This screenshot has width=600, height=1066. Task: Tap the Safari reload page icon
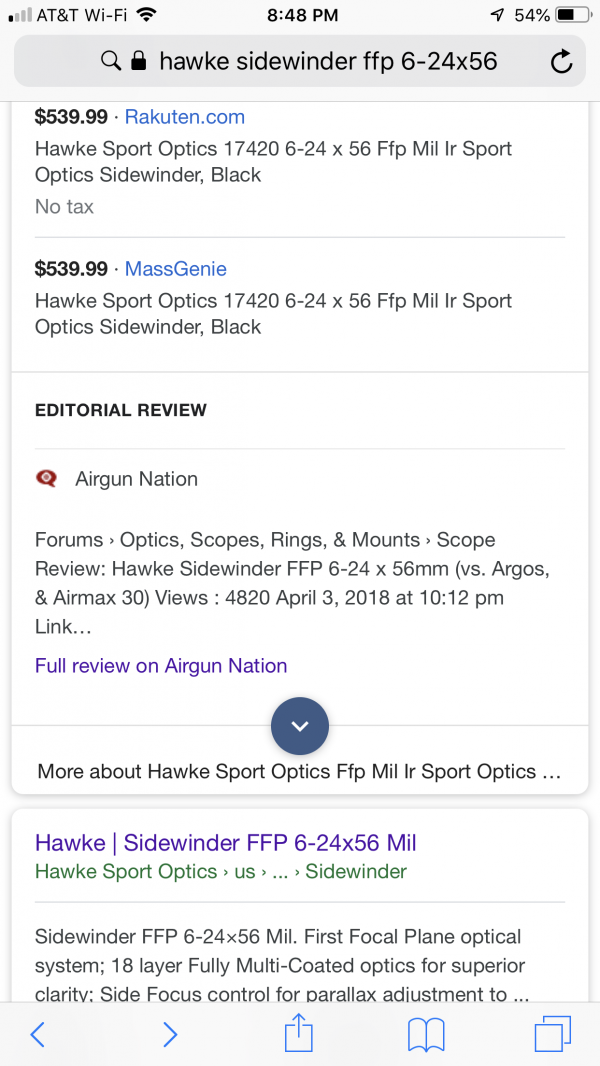point(561,62)
